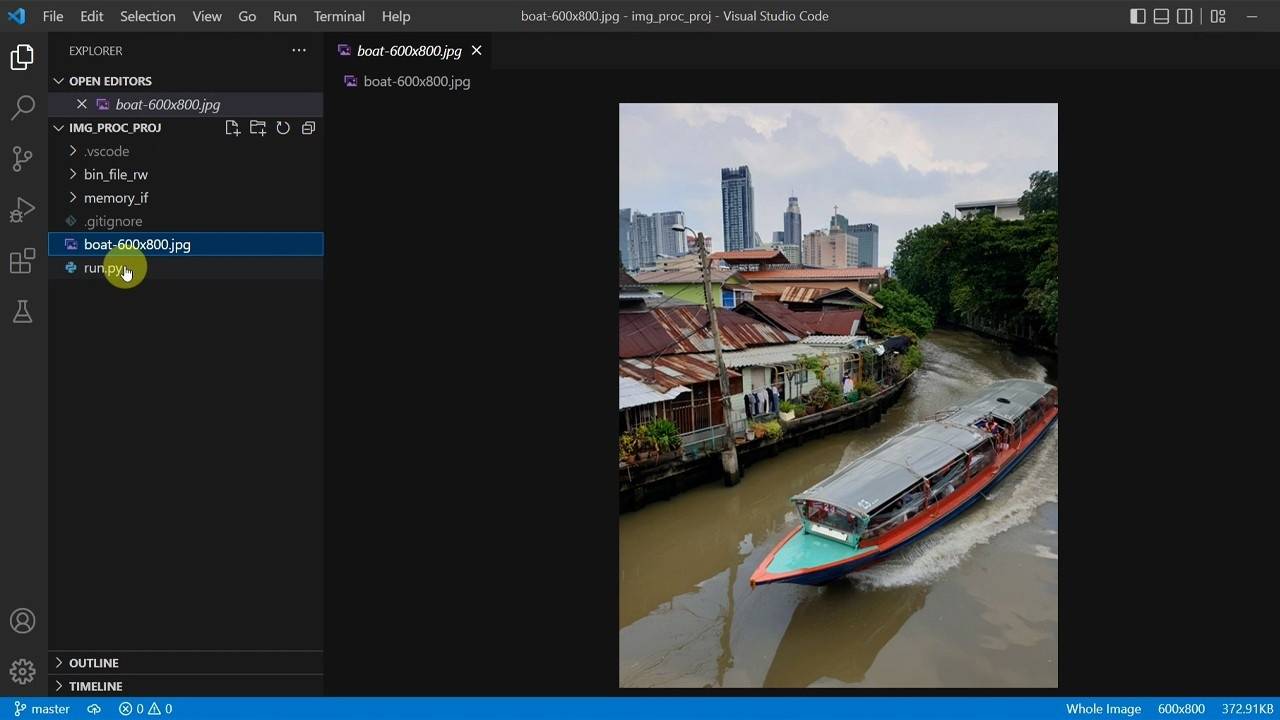
Task: Click the 372.91KB file size
Action: point(1247,709)
